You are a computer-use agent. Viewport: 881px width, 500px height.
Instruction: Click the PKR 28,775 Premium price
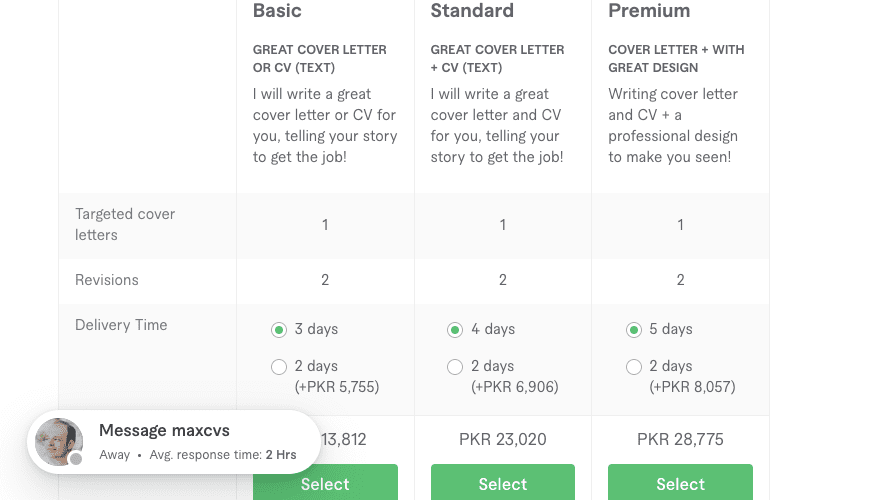(680, 439)
